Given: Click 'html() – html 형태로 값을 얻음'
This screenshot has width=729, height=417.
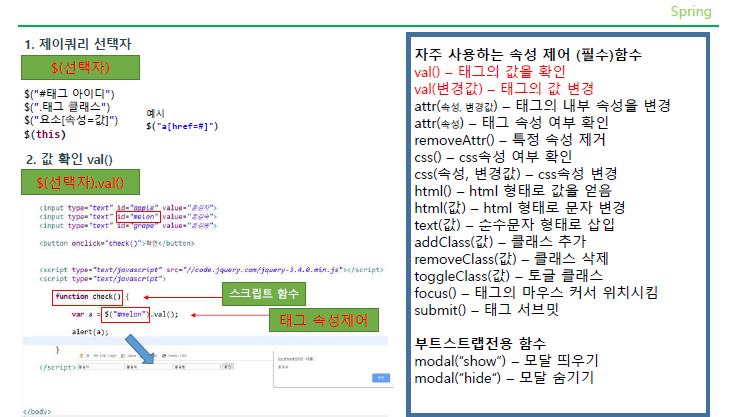Looking at the screenshot, I should tap(513, 191).
